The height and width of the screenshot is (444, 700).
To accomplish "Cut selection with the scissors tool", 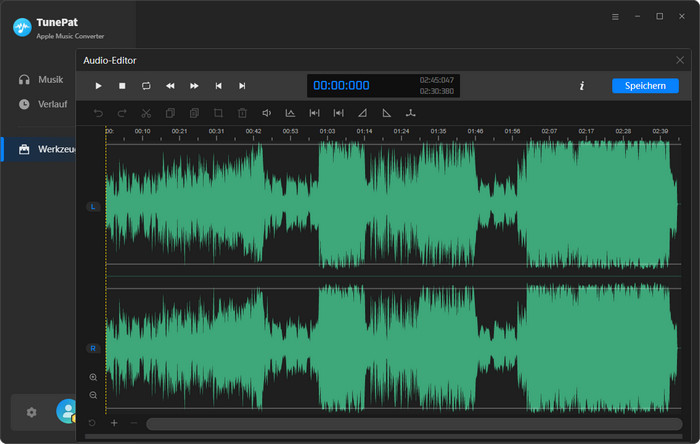I will [x=146, y=113].
